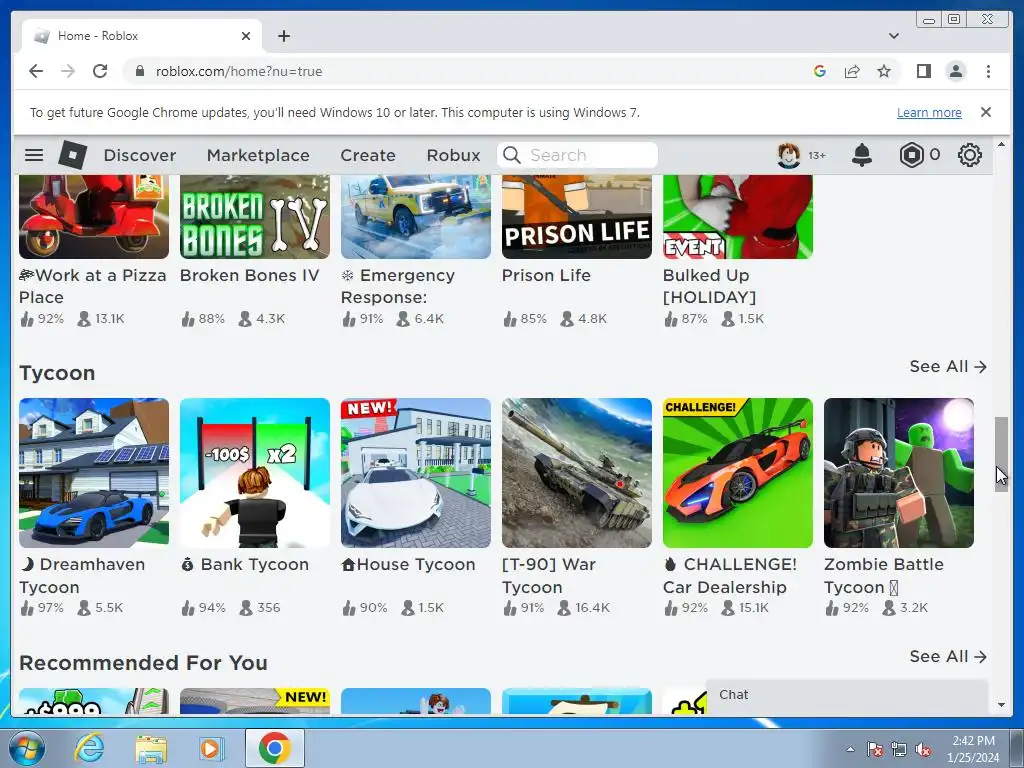Screen dimensions: 1024x768
Task: Open the Marketplace menu item
Action: pos(258,155)
